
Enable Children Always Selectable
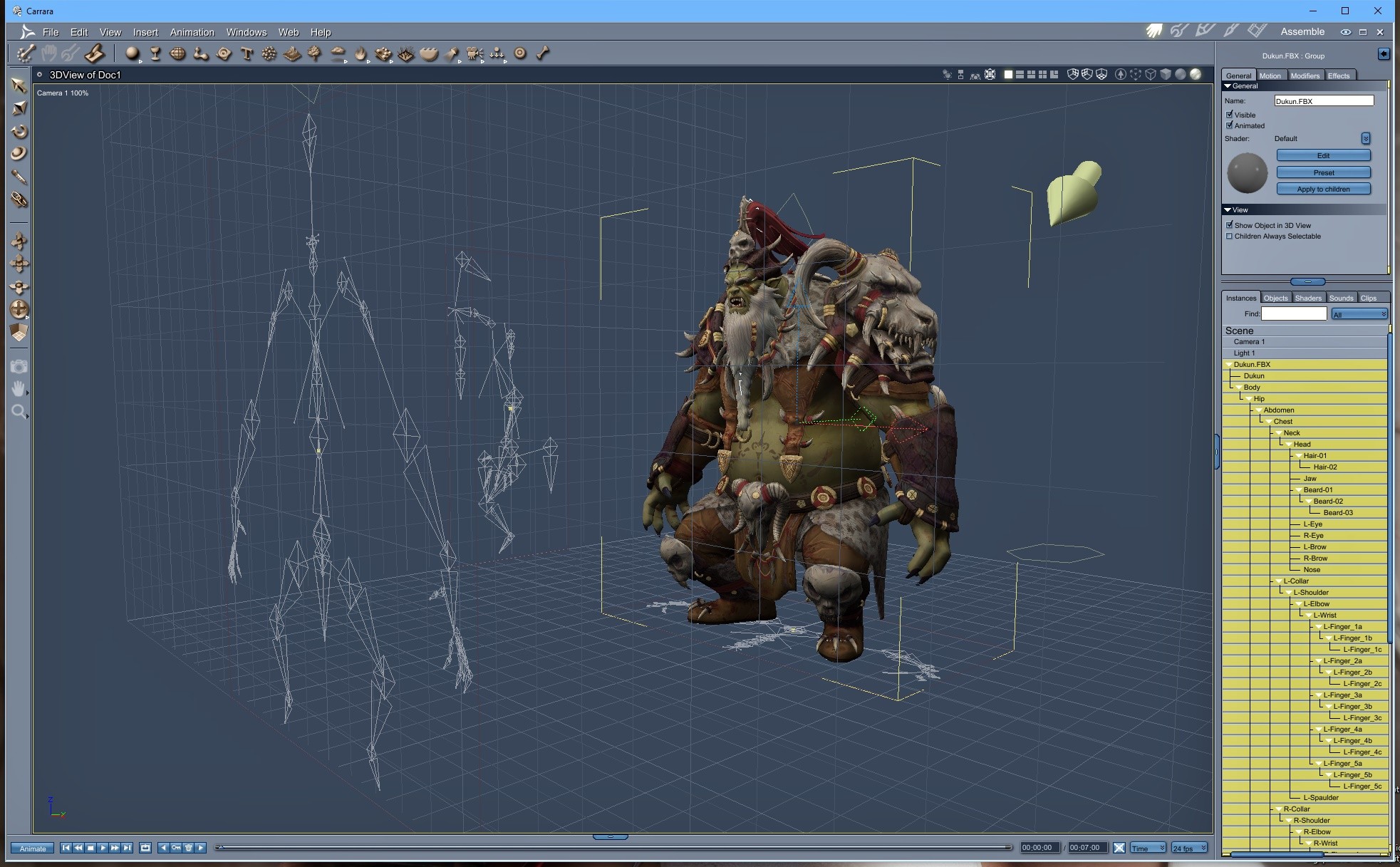point(1230,237)
